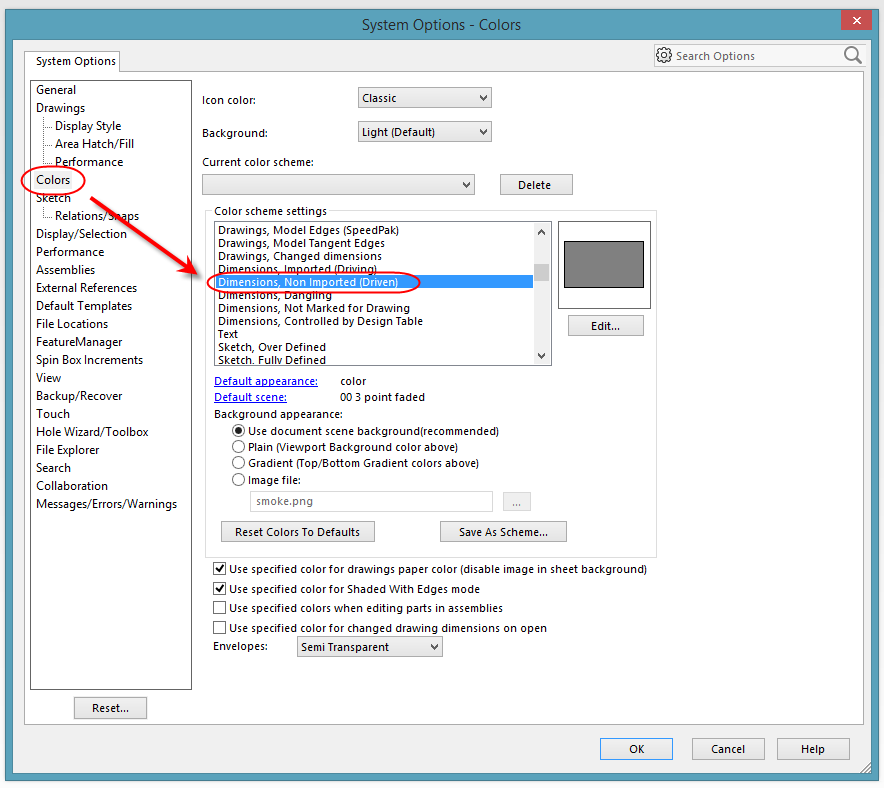Enable Plain viewport background option

coord(239,447)
